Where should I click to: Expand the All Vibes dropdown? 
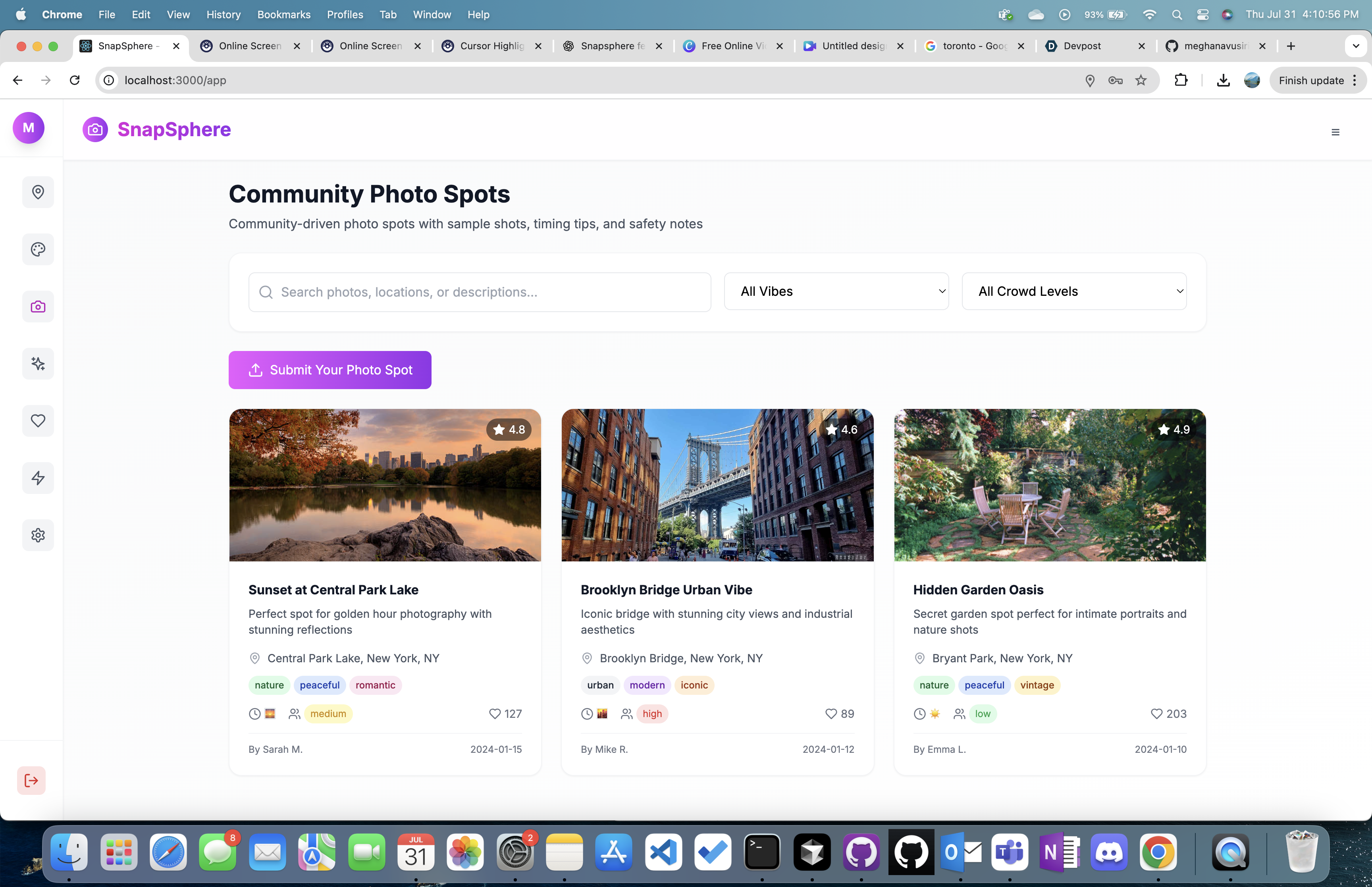pos(836,291)
